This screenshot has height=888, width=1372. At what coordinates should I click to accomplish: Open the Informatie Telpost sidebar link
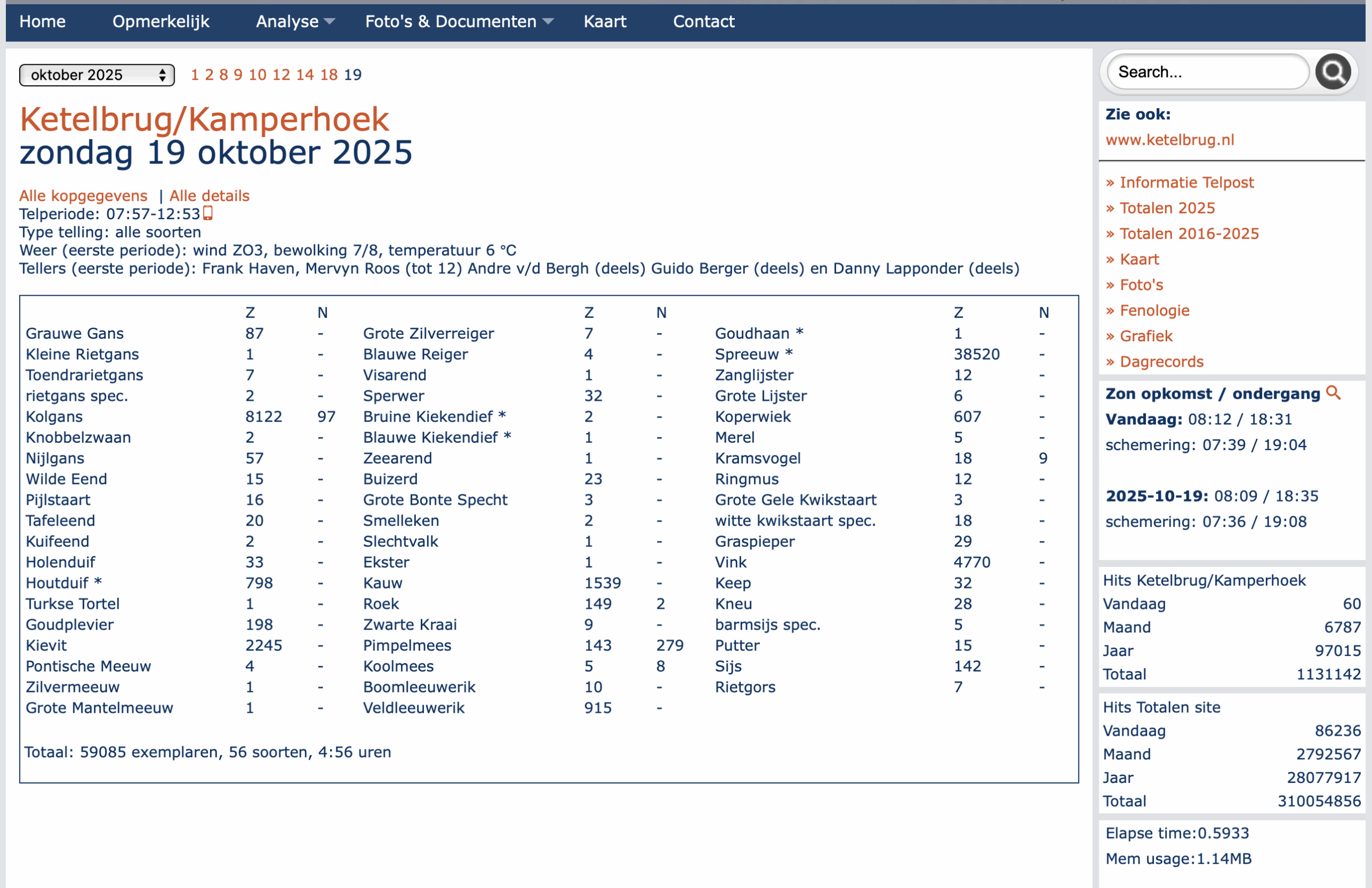point(1187,182)
